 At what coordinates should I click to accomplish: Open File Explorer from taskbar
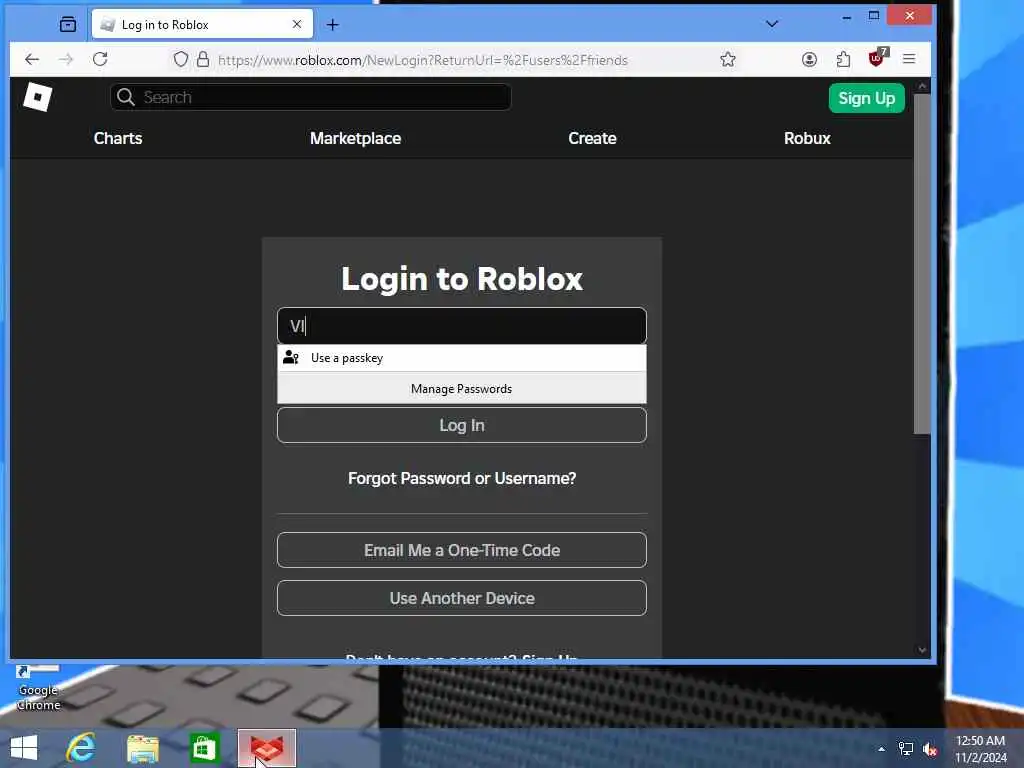click(x=142, y=748)
